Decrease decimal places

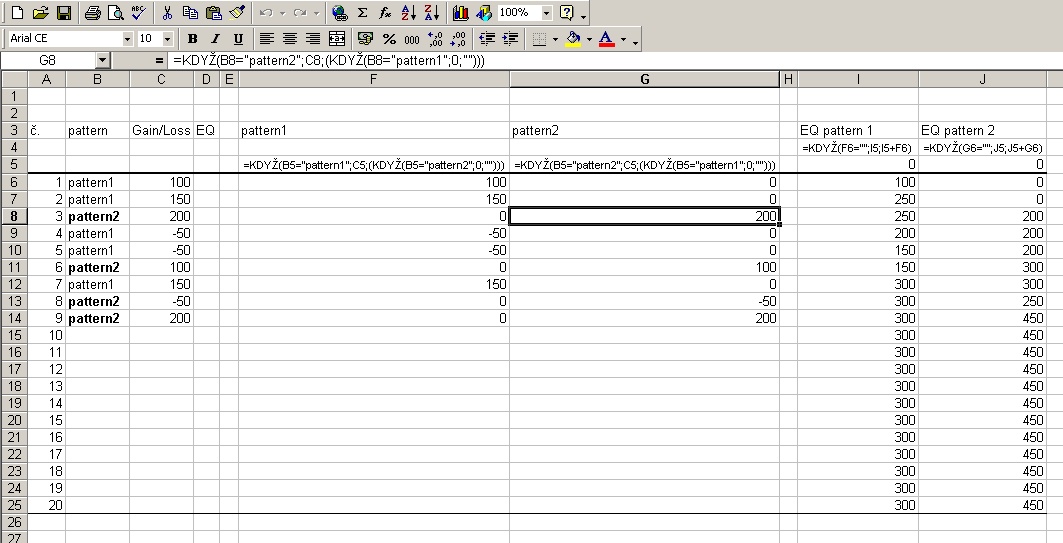458,39
